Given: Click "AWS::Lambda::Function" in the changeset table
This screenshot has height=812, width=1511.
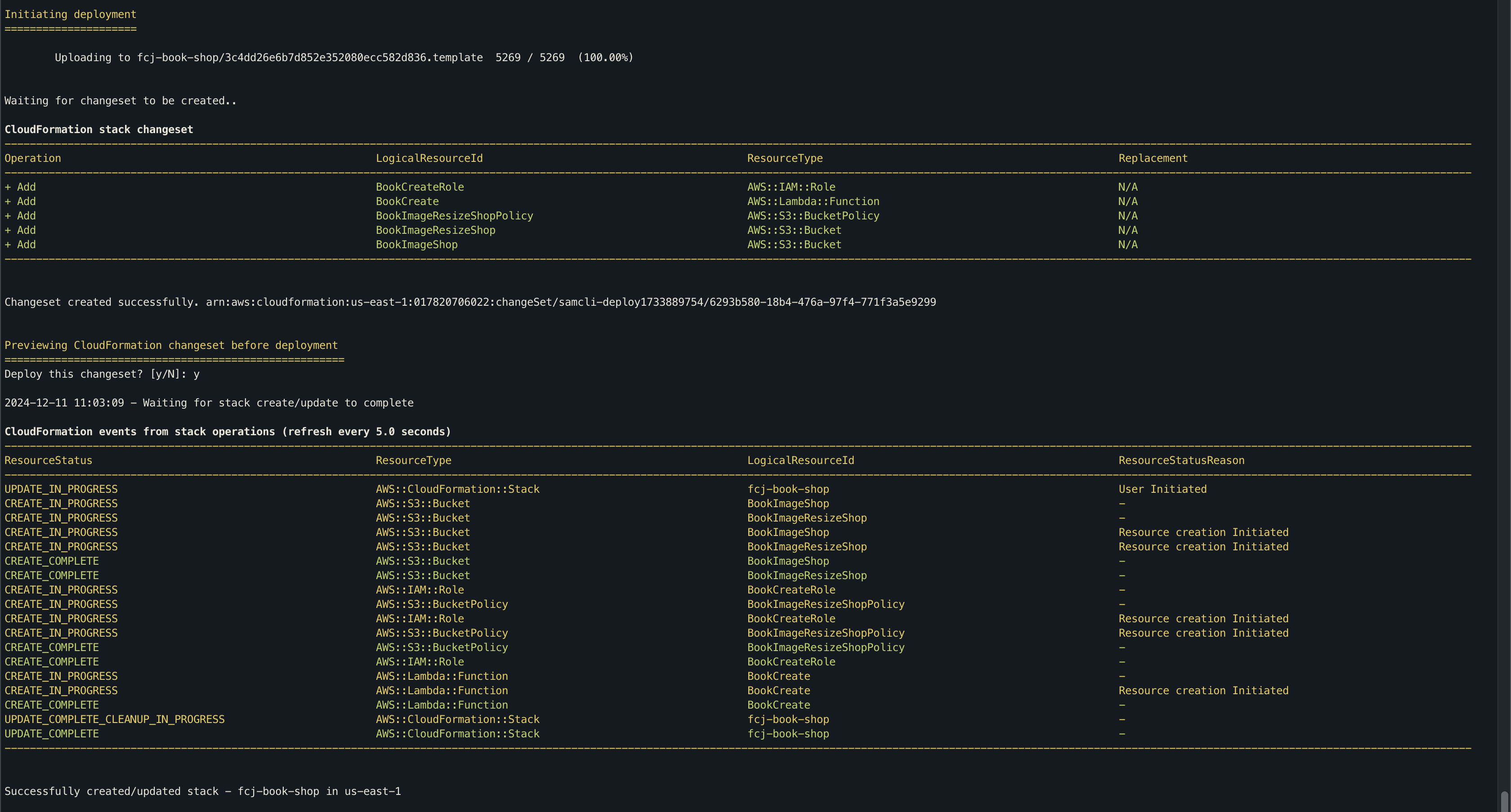Looking at the screenshot, I should click(813, 201).
